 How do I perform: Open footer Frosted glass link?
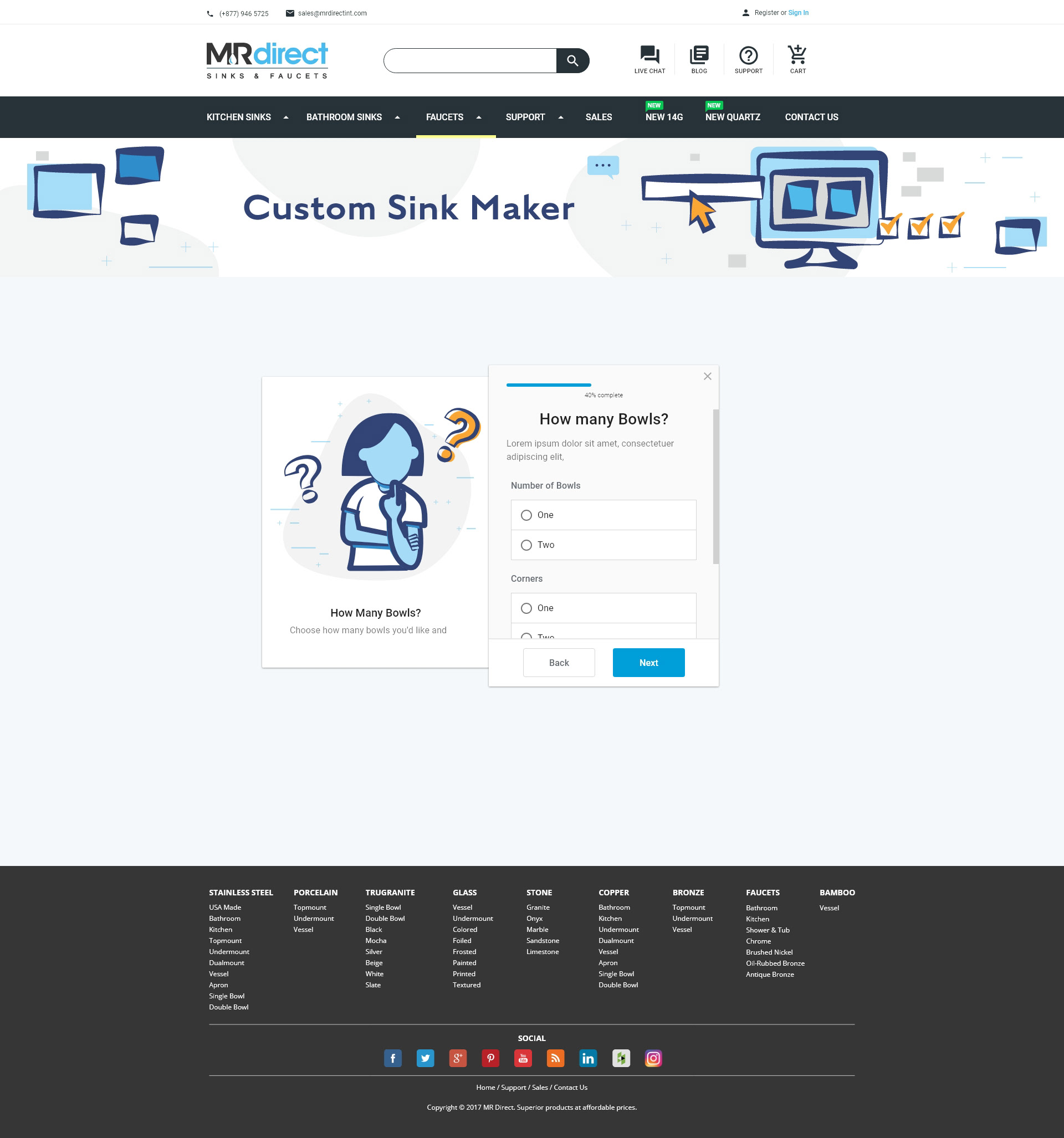point(464,951)
